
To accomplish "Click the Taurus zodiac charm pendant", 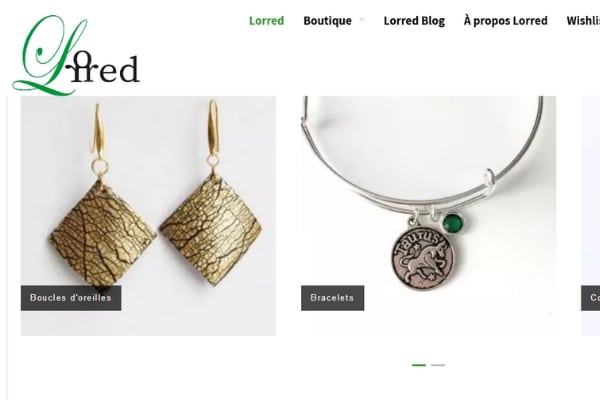I will [422, 255].
